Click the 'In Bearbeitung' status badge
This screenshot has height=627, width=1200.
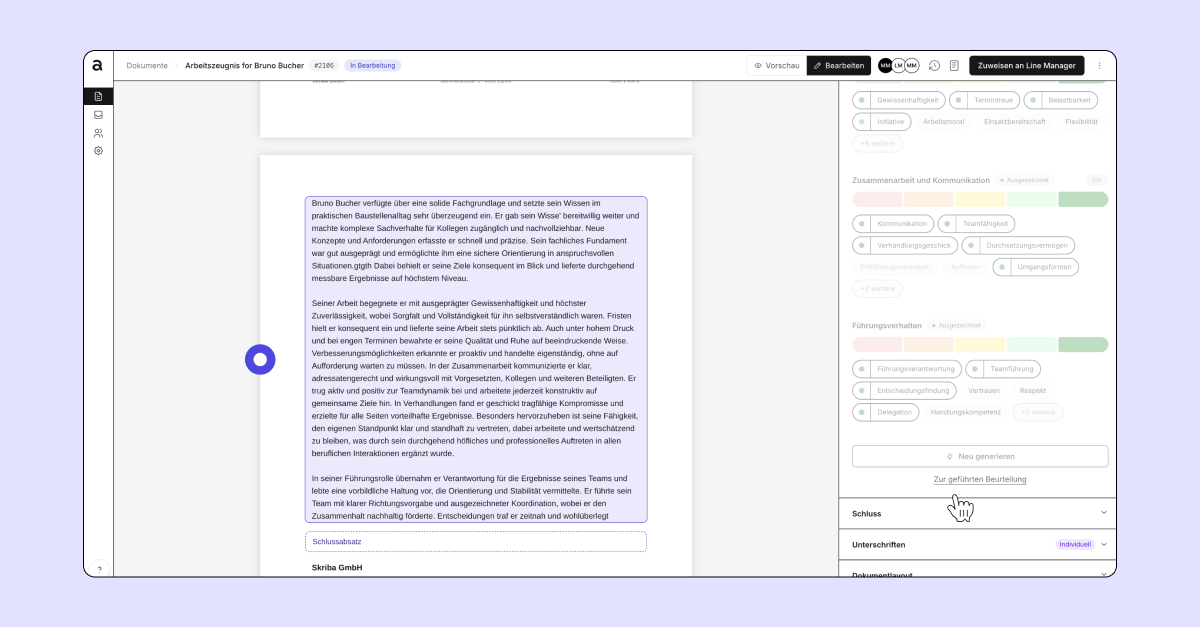point(372,65)
